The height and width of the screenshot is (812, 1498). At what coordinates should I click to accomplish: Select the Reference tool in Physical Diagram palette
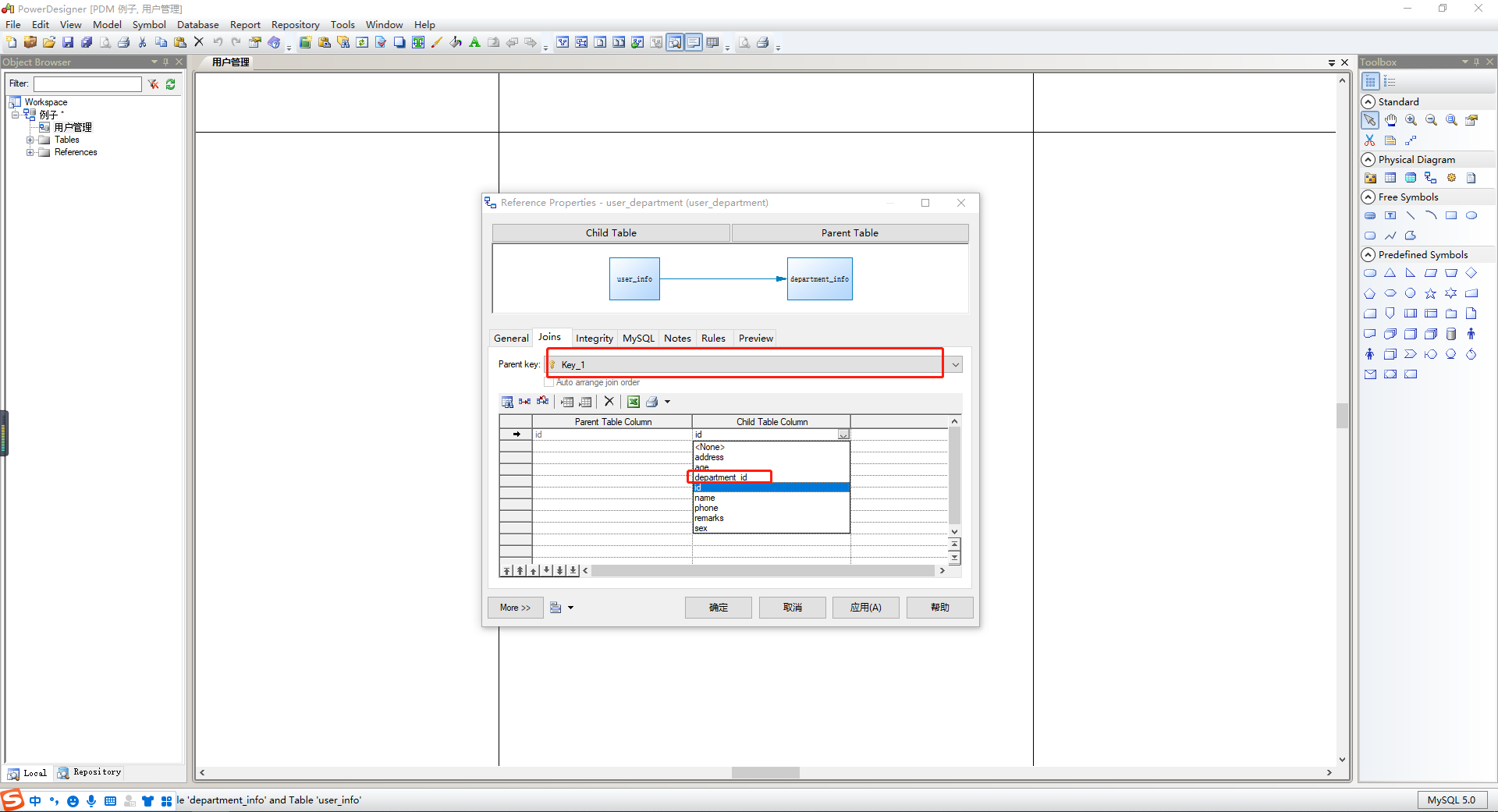(x=1431, y=177)
